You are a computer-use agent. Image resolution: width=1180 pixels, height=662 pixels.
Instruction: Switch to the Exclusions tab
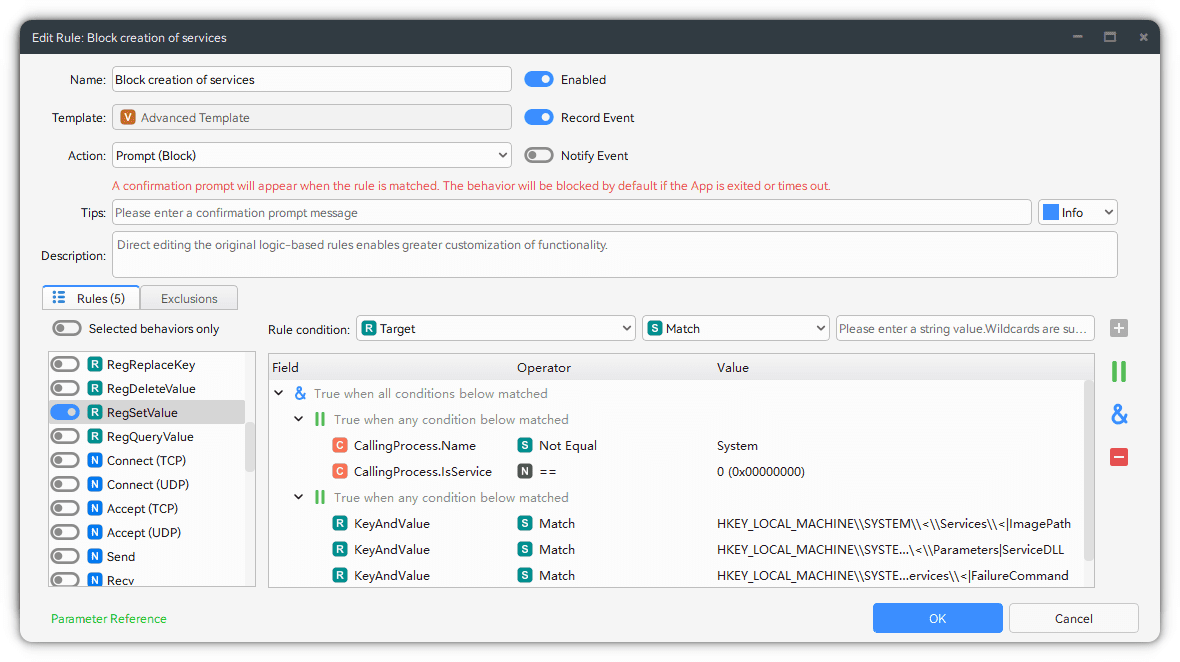pyautogui.click(x=189, y=298)
